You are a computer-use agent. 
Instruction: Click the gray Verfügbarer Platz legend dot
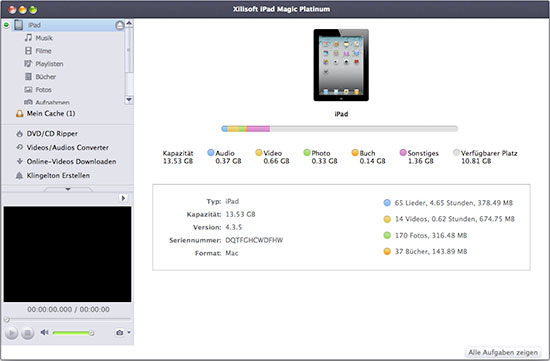click(456, 152)
